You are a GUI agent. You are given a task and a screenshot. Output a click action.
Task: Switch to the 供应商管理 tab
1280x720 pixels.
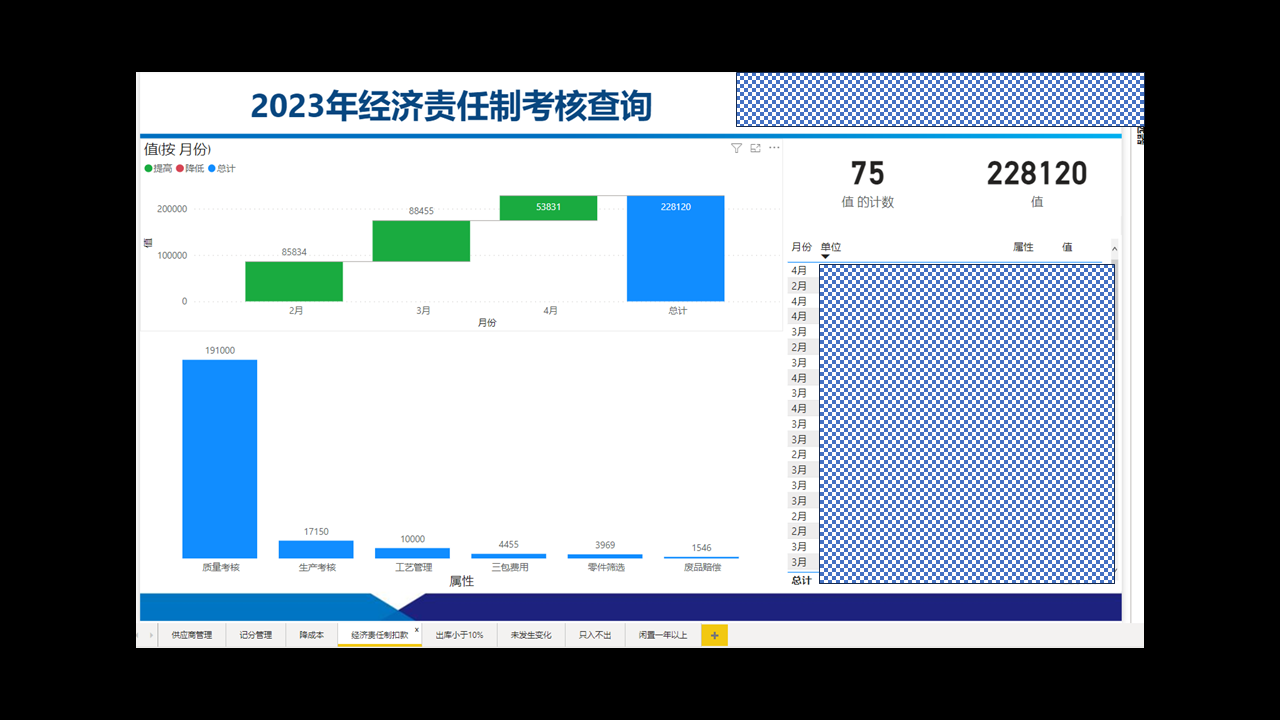coord(191,635)
